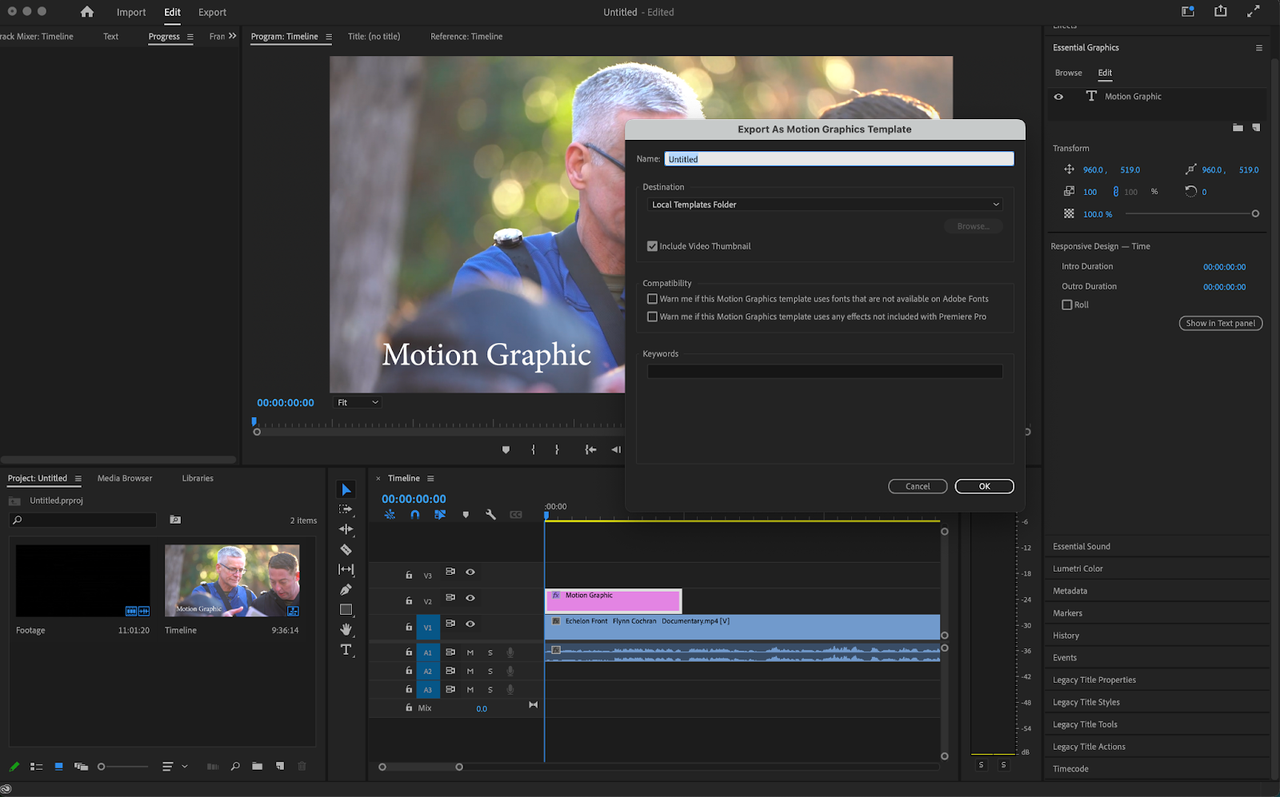This screenshot has height=797, width=1280.
Task: Select the Hand tool
Action: (x=346, y=629)
